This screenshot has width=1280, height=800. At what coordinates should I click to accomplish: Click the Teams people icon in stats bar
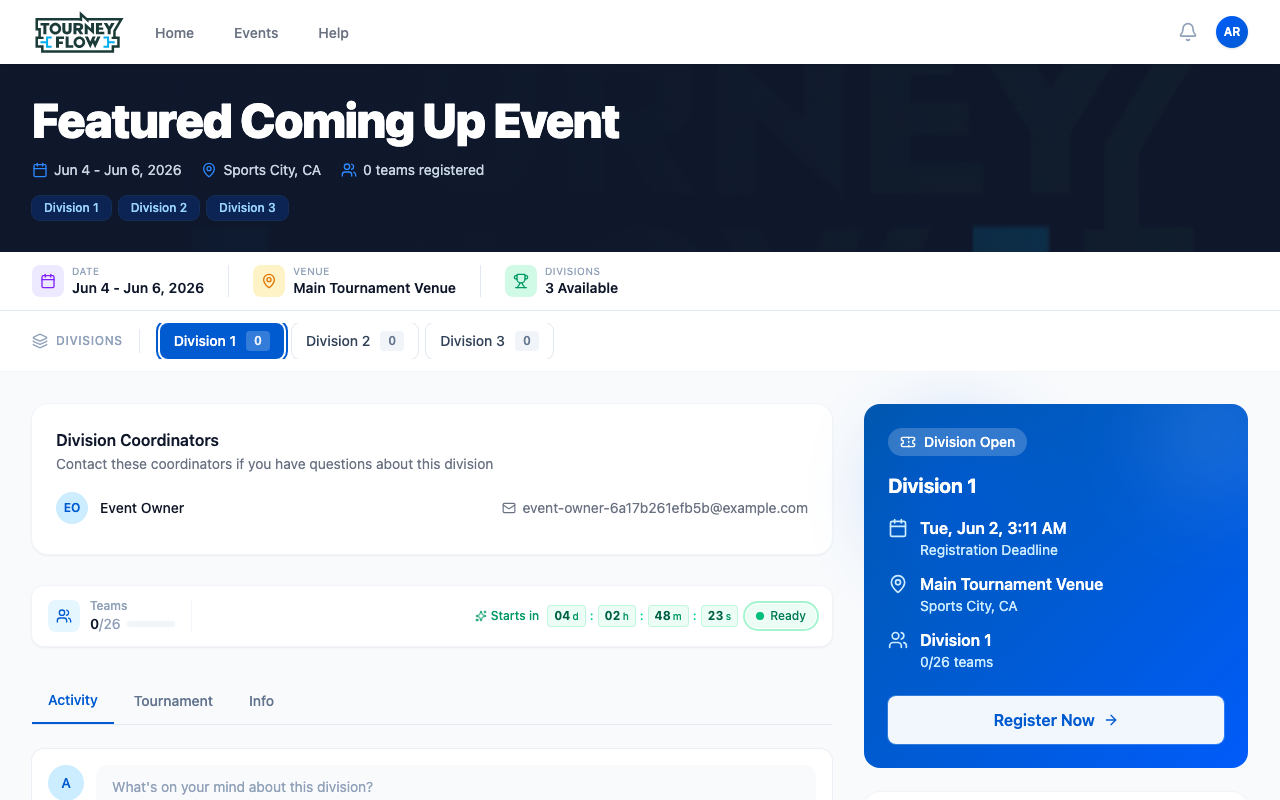tap(64, 616)
